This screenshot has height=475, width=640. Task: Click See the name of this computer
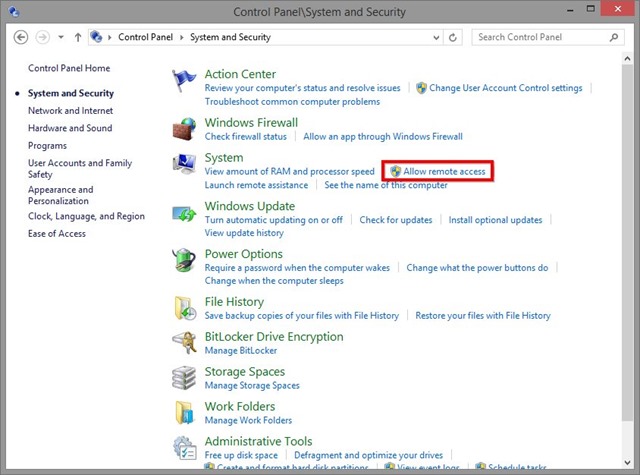386,185
